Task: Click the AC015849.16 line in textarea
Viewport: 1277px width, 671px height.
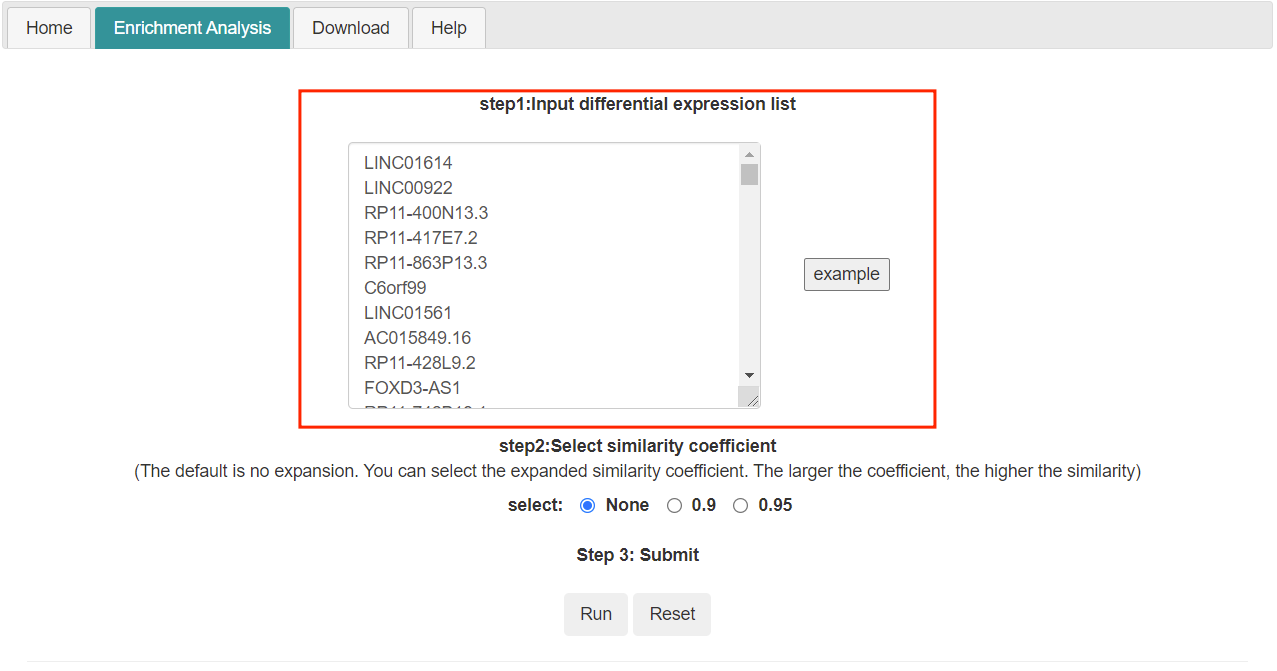Action: tap(417, 337)
